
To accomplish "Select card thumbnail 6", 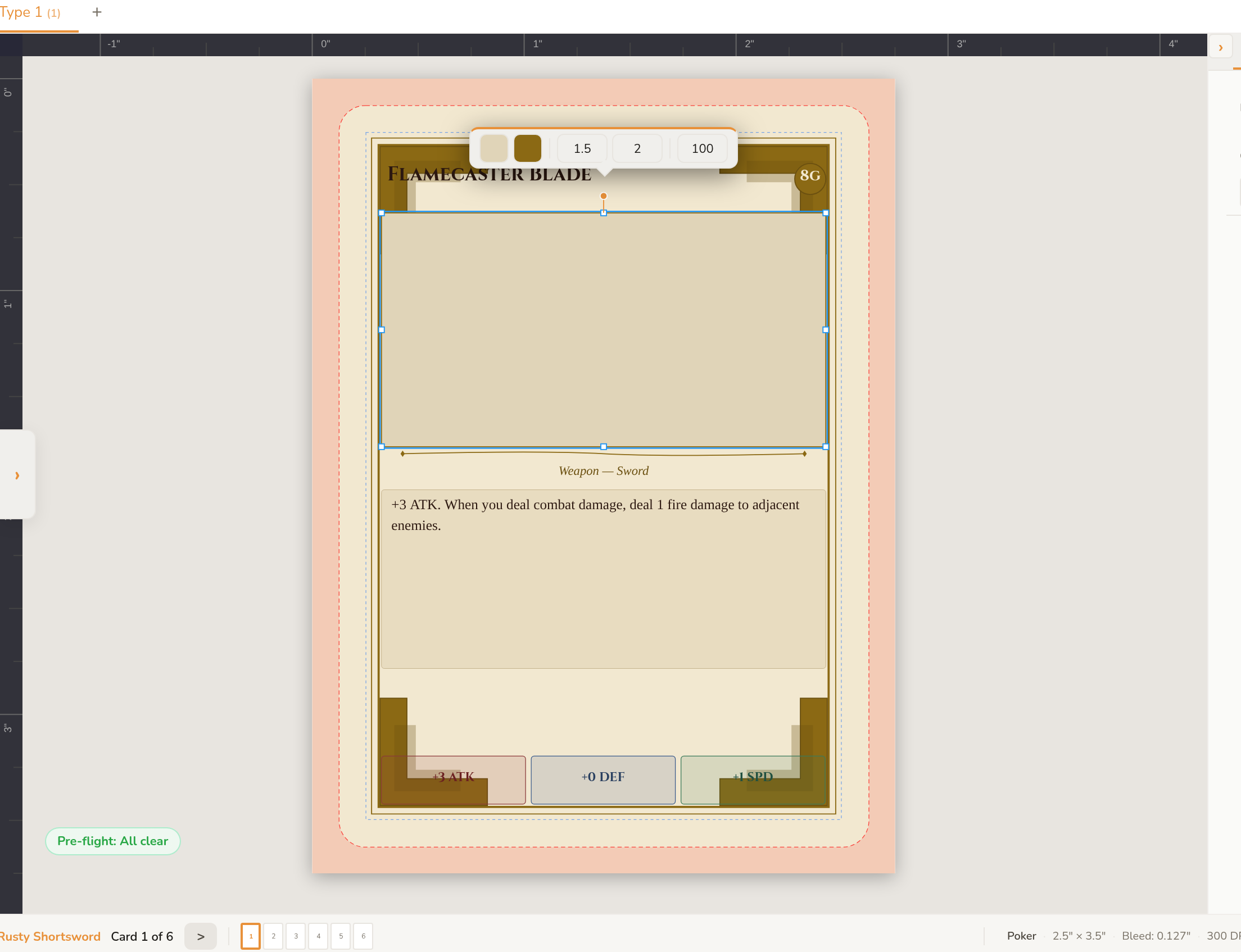I will coord(363,936).
